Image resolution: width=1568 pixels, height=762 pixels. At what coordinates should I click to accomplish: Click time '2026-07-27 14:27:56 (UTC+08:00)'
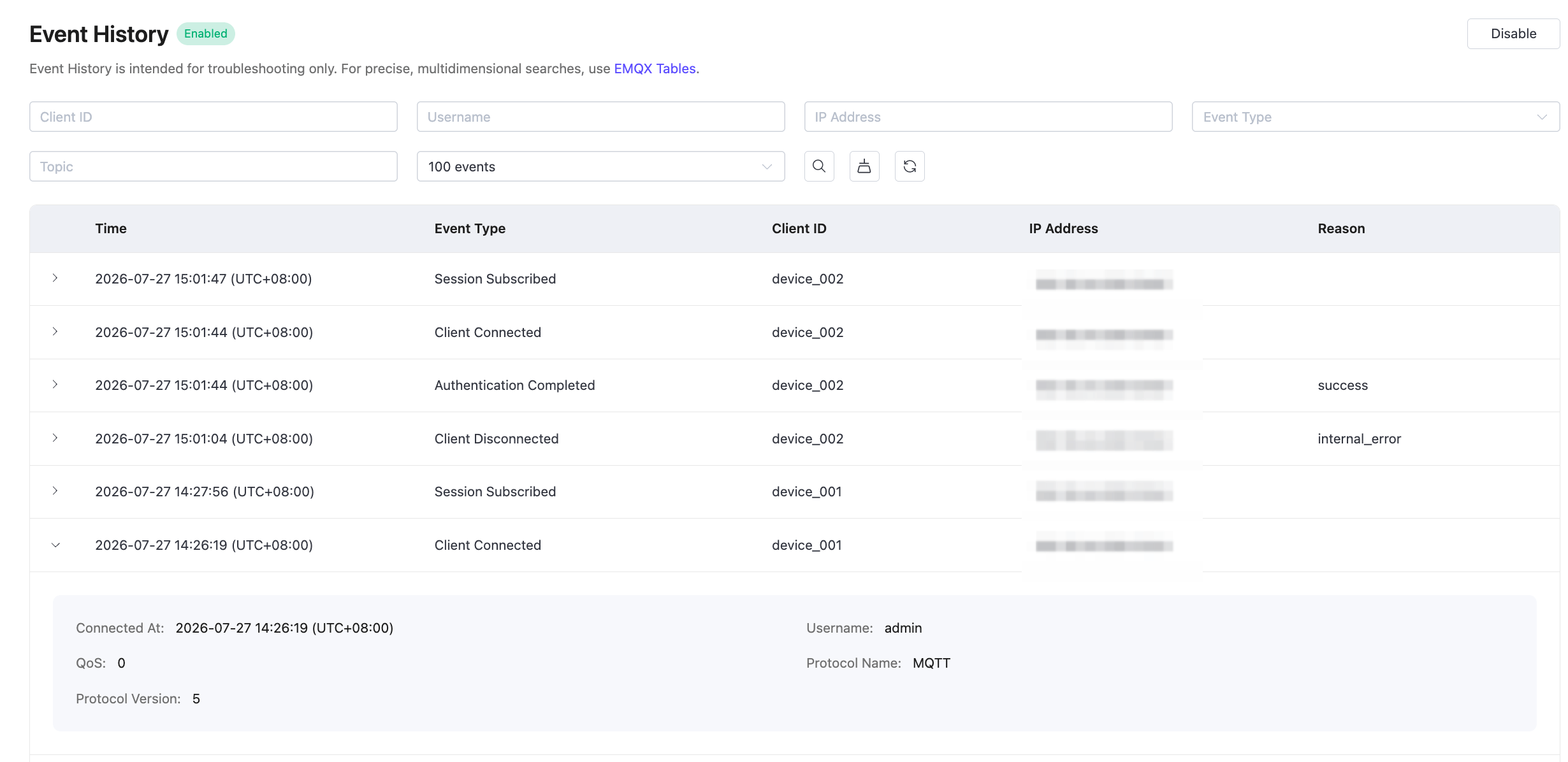(205, 492)
